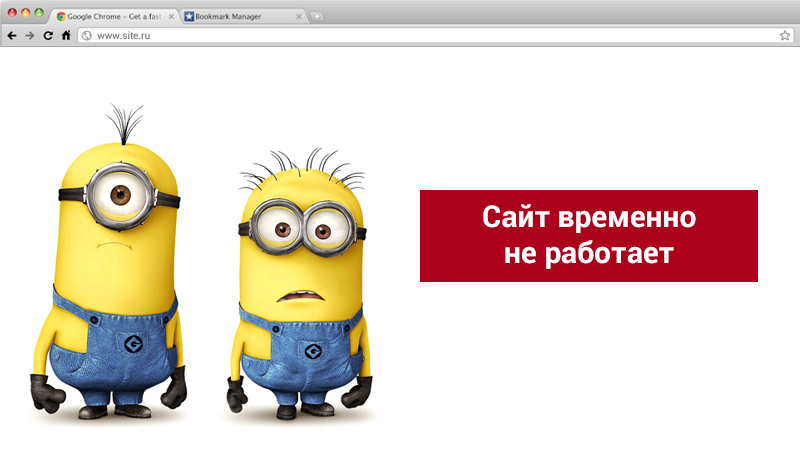Screen dimensions: 800x450
Task: Maximize the window with the green button
Action: click(39, 13)
